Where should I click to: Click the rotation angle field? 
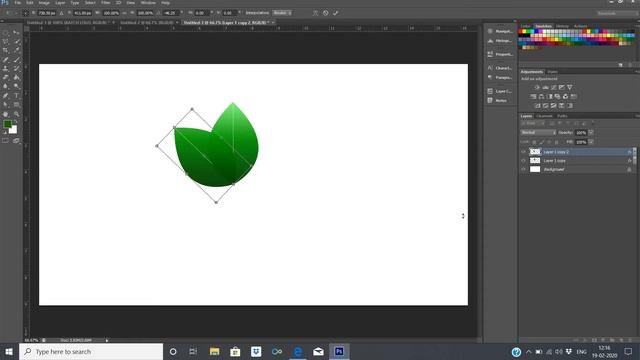click(x=170, y=13)
